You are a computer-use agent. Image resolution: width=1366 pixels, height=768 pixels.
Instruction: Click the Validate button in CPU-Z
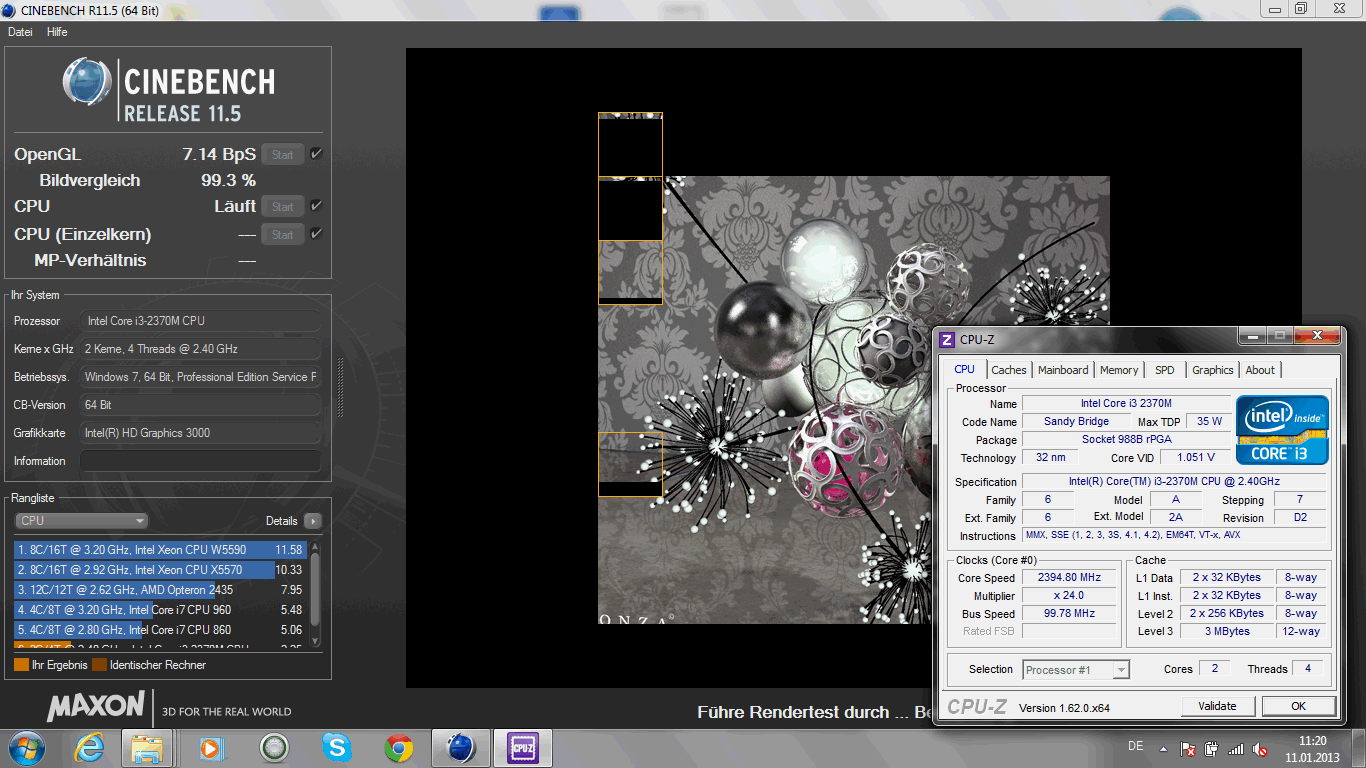(x=1217, y=706)
